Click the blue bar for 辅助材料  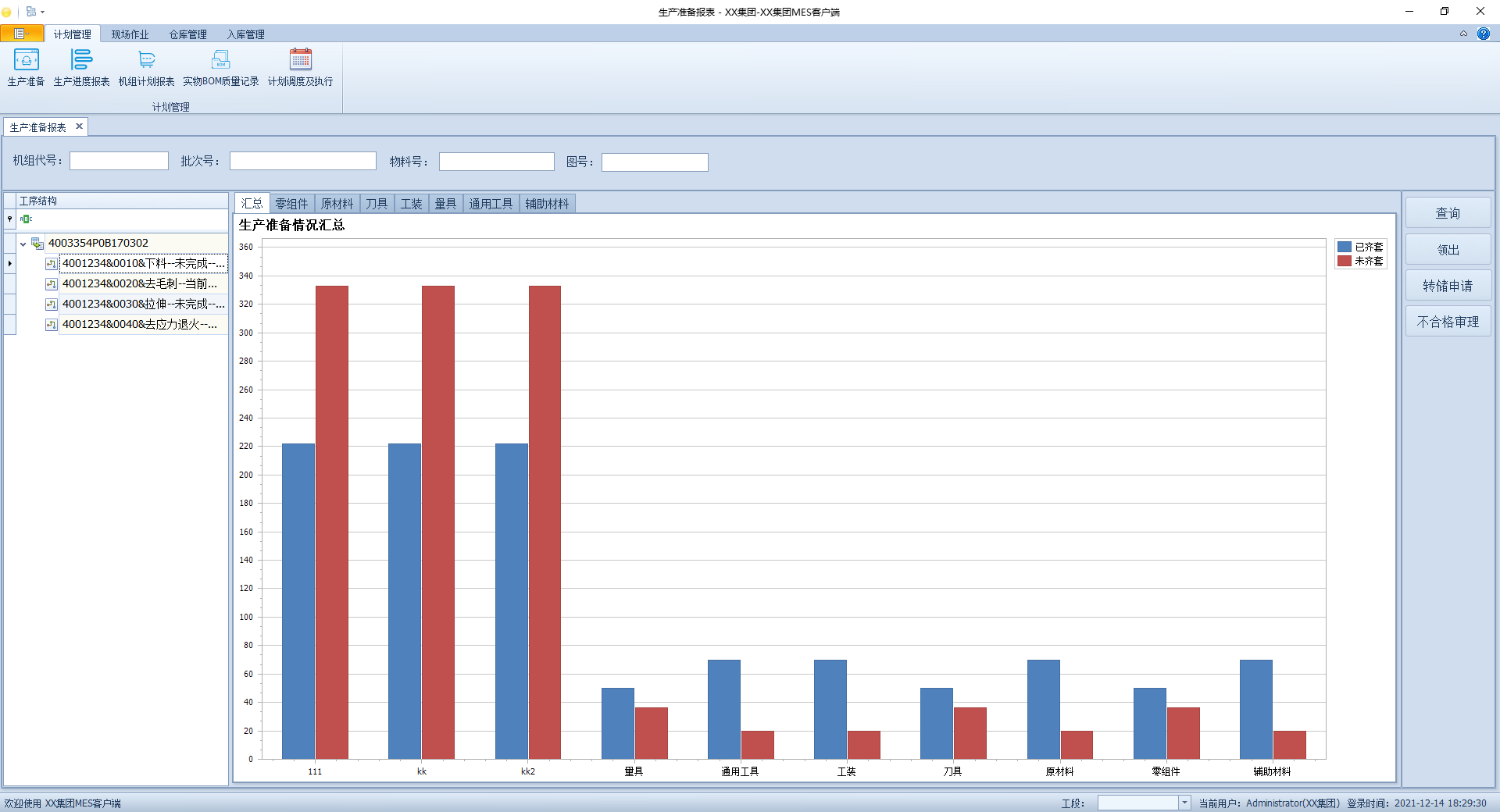(1256, 709)
